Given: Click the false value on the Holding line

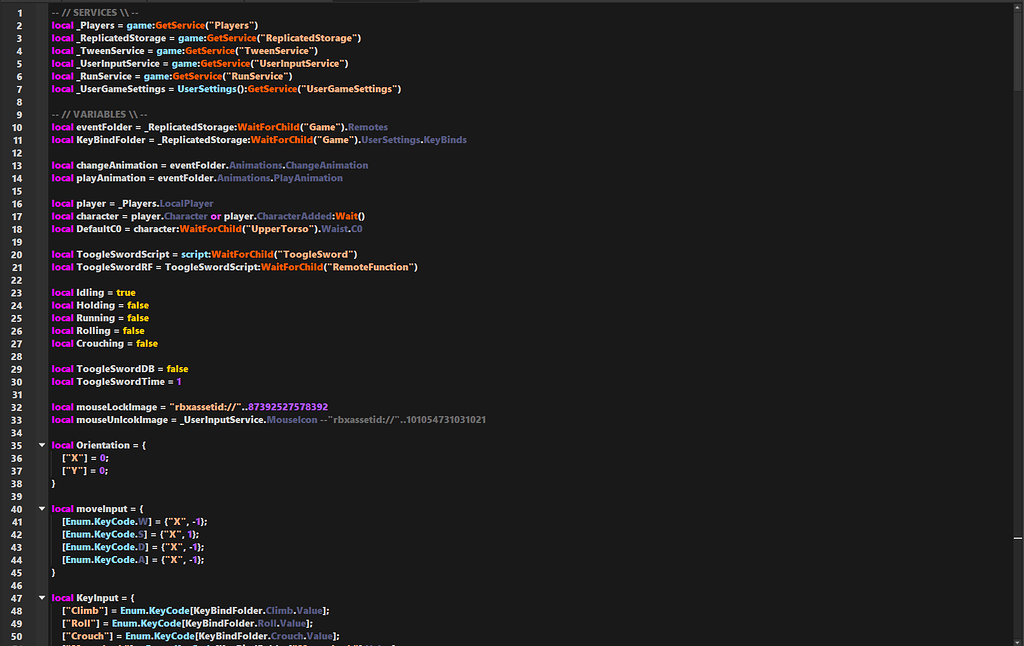Looking at the screenshot, I should pos(137,305).
